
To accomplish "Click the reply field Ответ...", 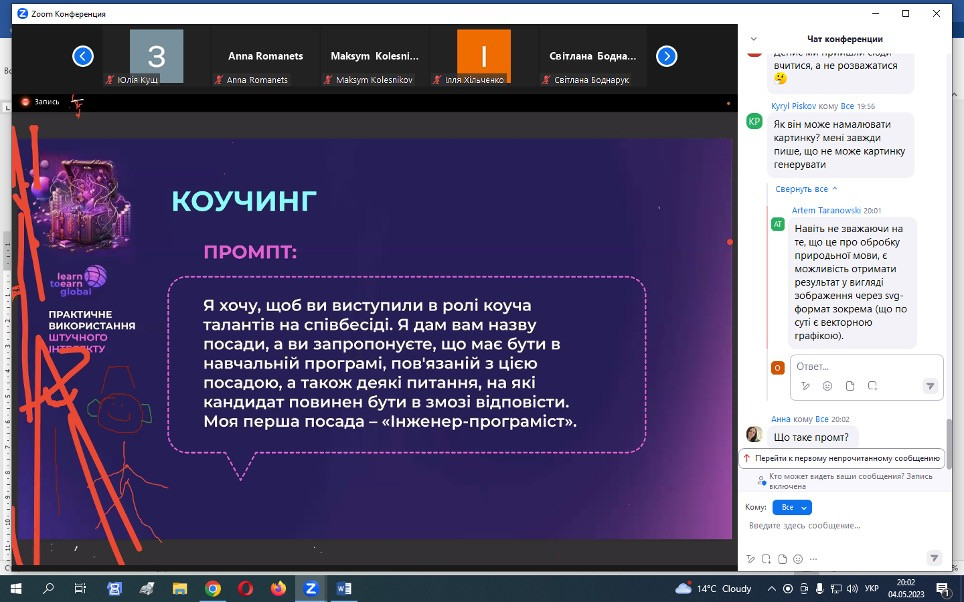I will (866, 366).
